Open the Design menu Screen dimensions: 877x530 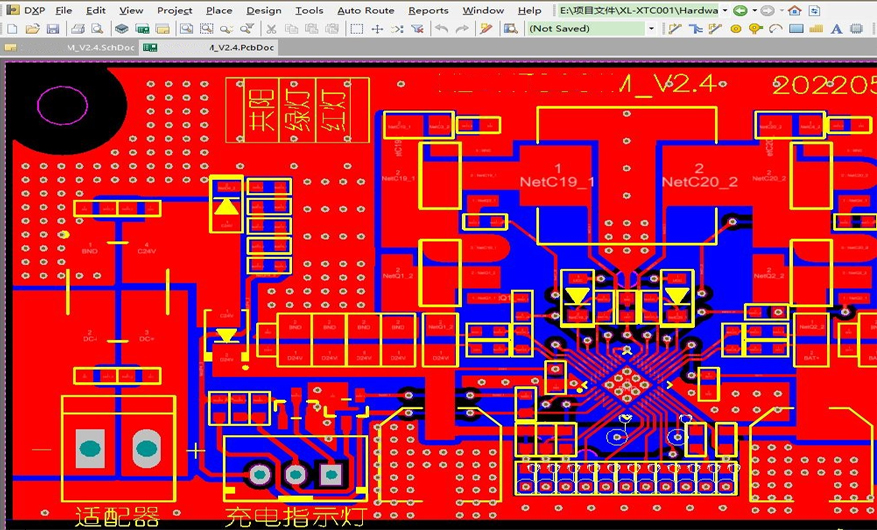[263, 11]
